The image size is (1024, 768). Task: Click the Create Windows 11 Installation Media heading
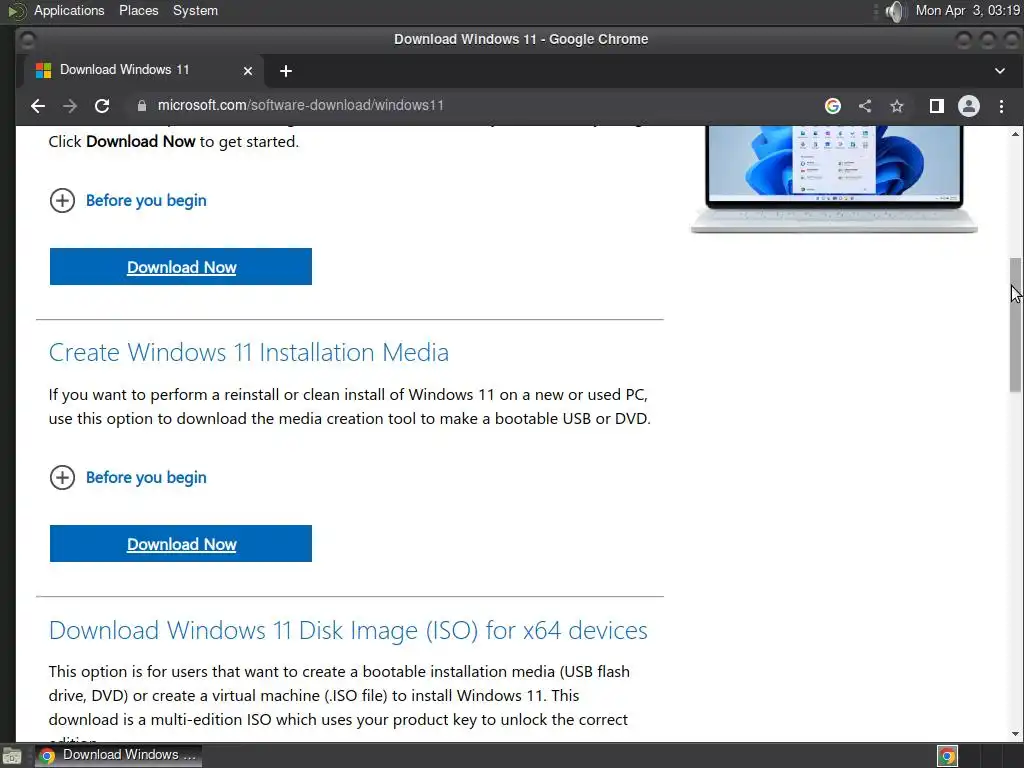pyautogui.click(x=249, y=353)
